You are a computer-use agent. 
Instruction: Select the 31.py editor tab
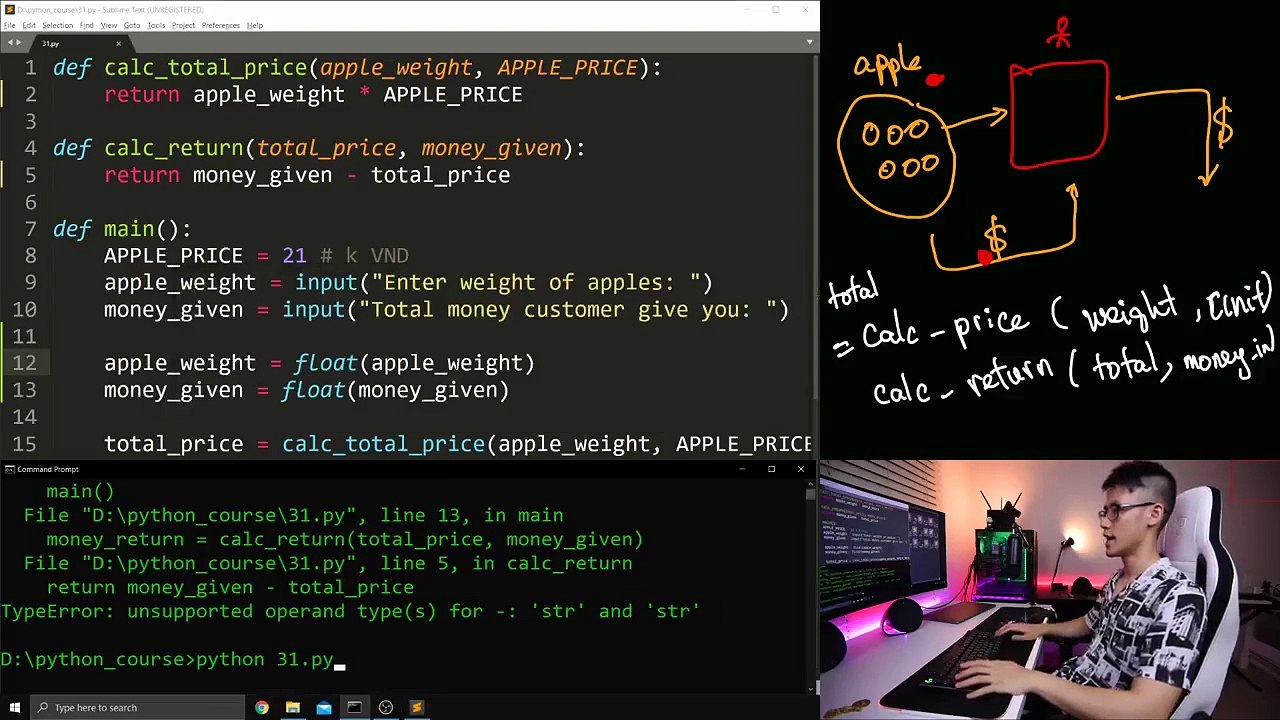click(x=78, y=43)
